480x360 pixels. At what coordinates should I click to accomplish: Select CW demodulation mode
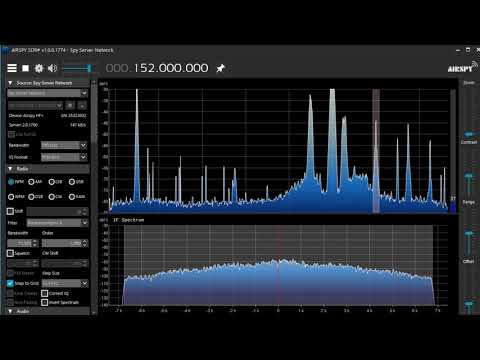pyautogui.click(x=51, y=197)
